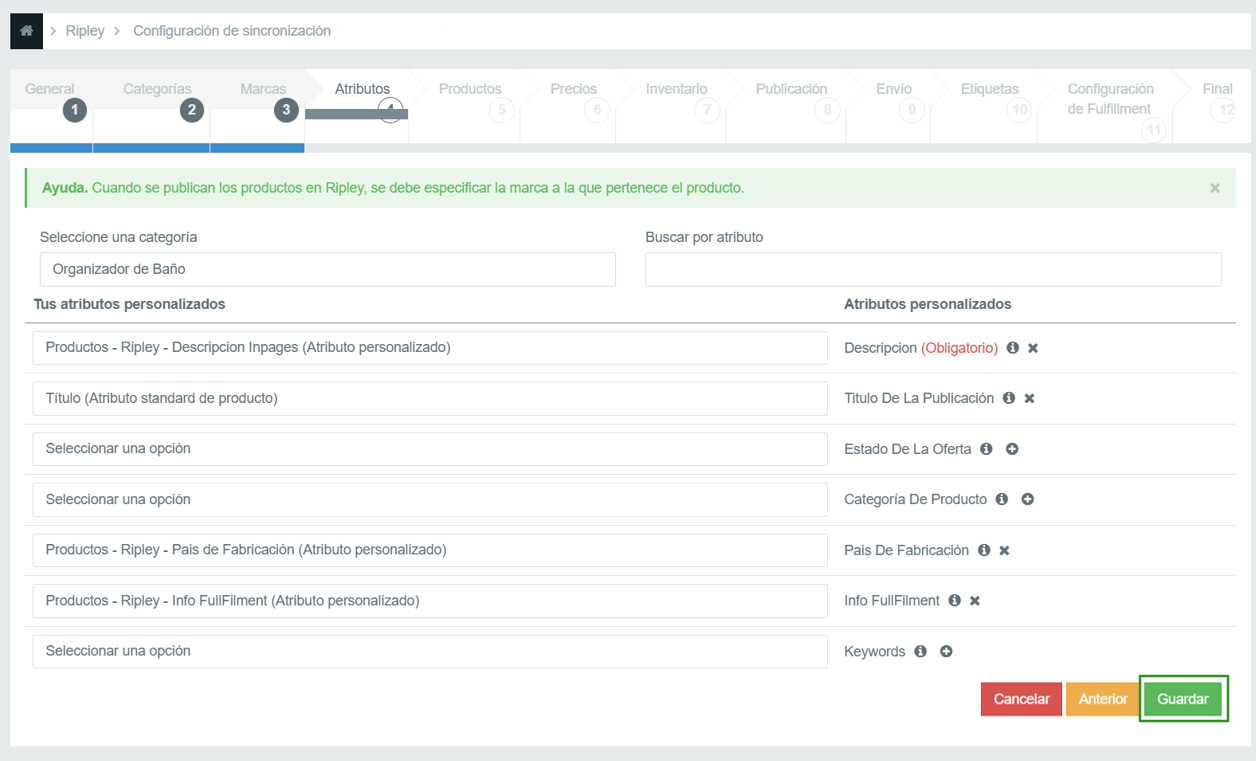This screenshot has height=761, width=1256.
Task: Show info for Info FullFilment attribute
Action: 955,600
